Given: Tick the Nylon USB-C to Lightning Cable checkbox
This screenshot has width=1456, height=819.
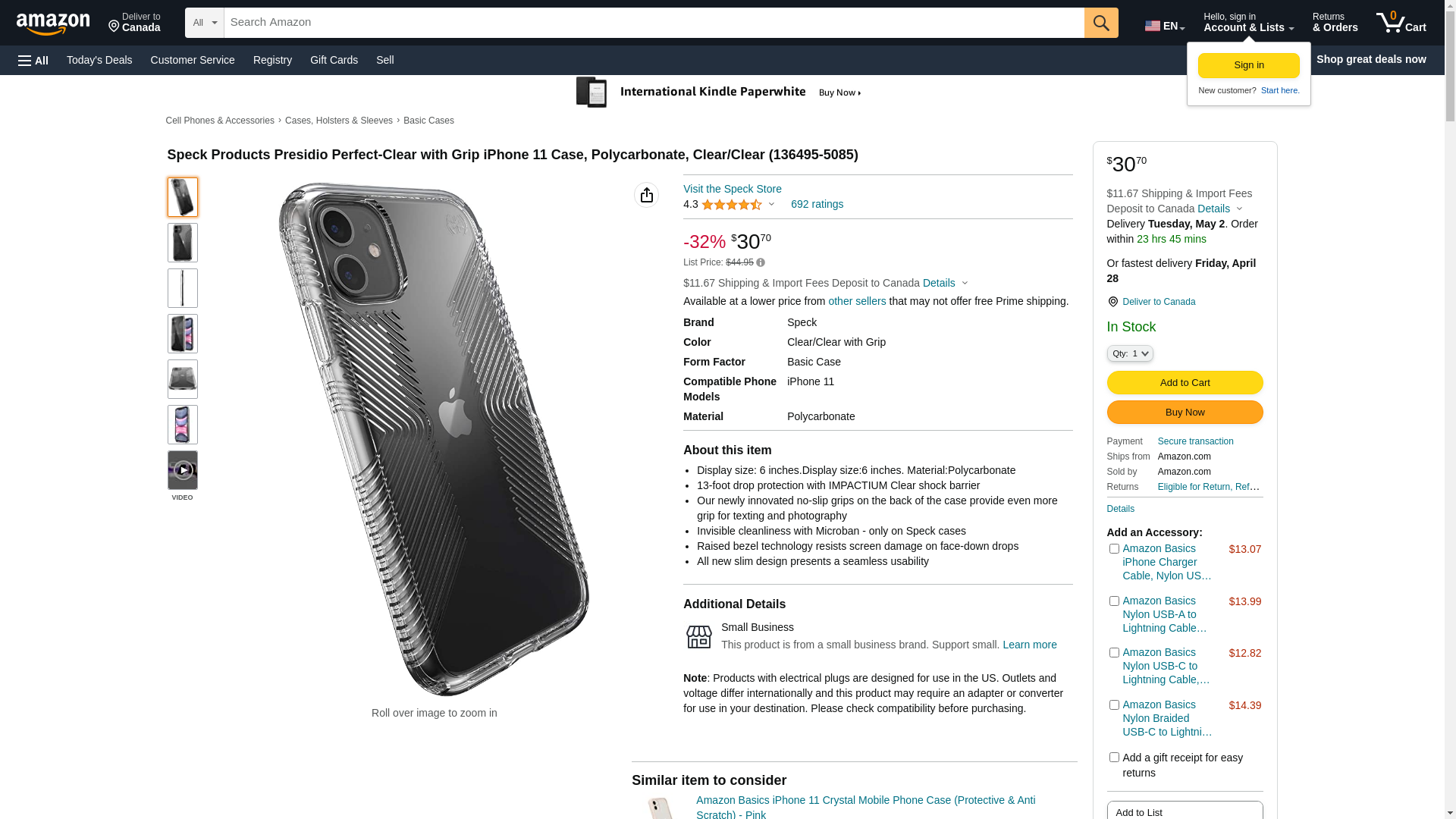Looking at the screenshot, I should [x=1114, y=653].
